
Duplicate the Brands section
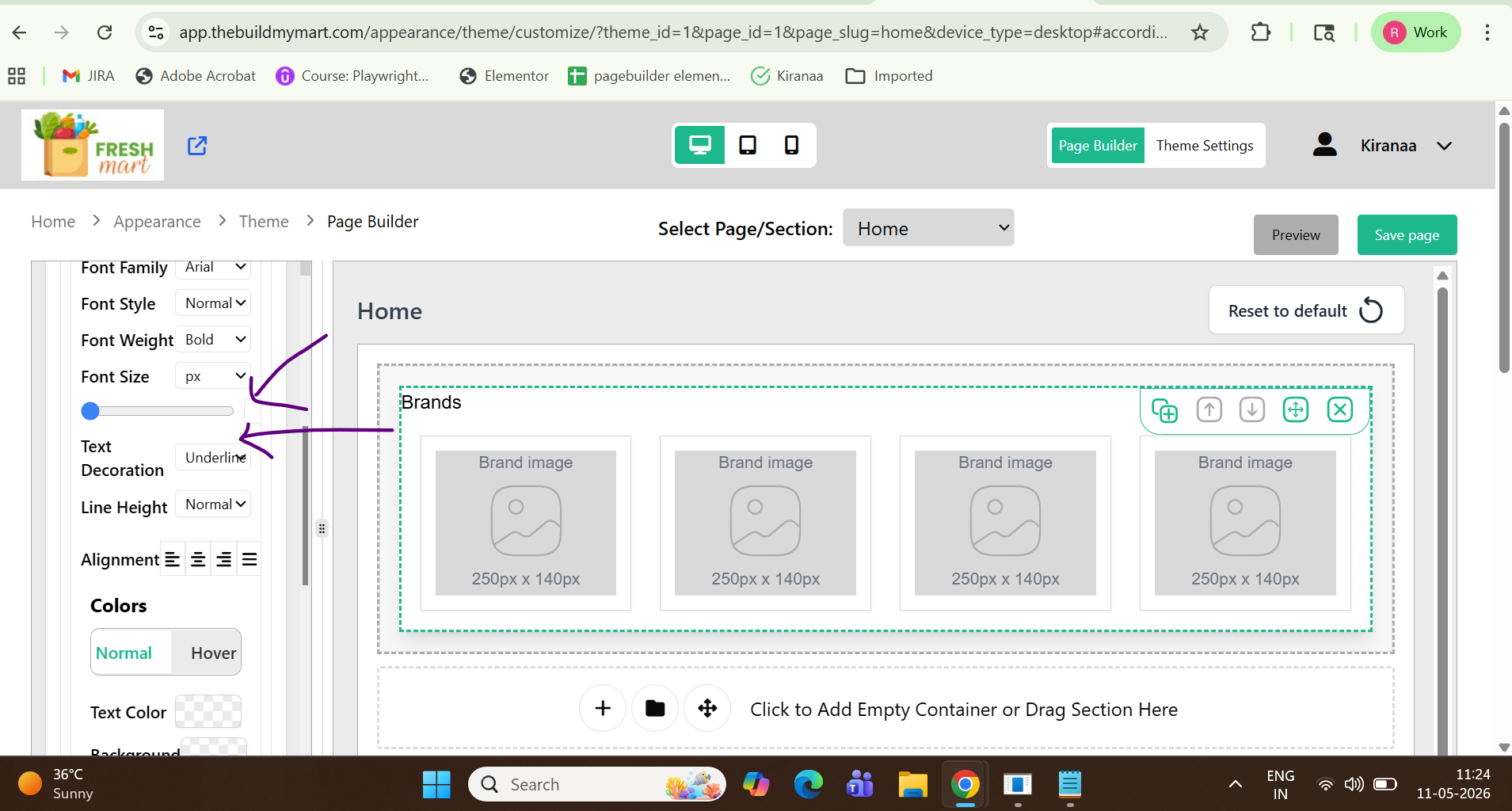pos(1164,410)
